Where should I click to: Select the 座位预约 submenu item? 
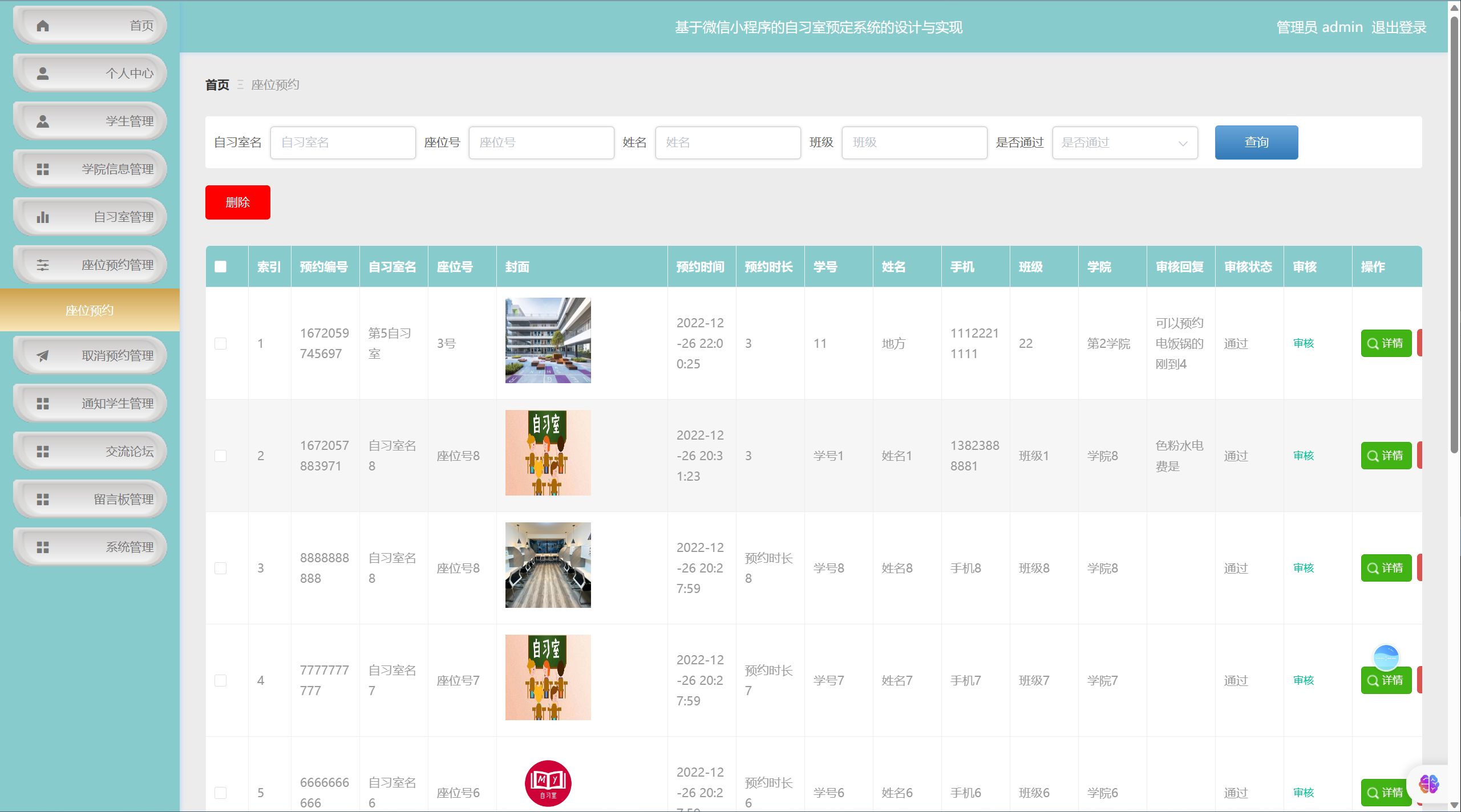(x=90, y=310)
